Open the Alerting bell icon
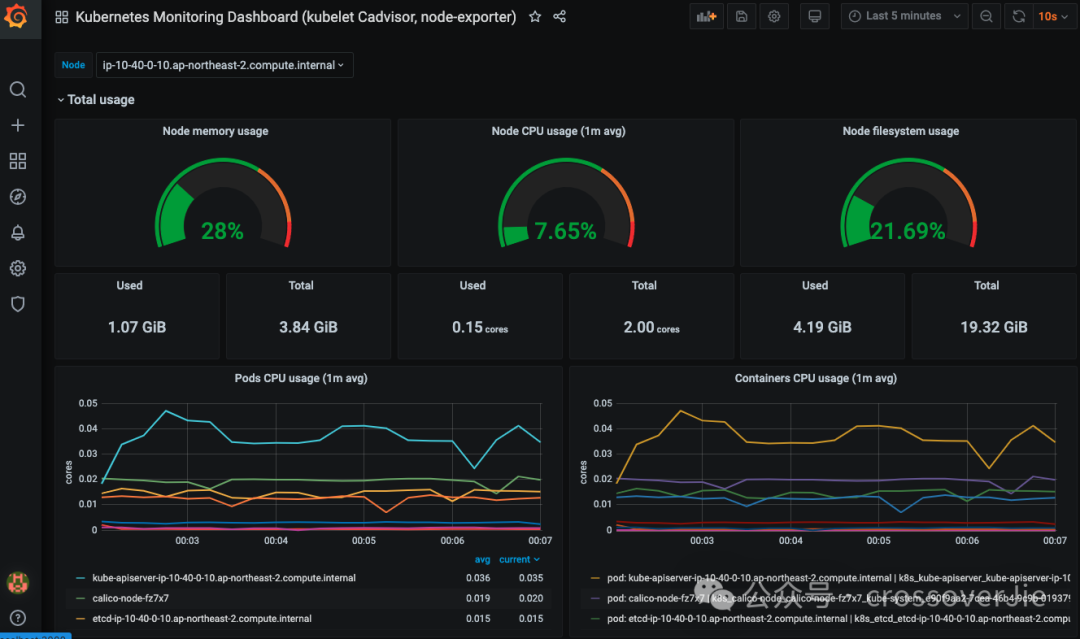This screenshot has width=1080, height=639. (17, 233)
